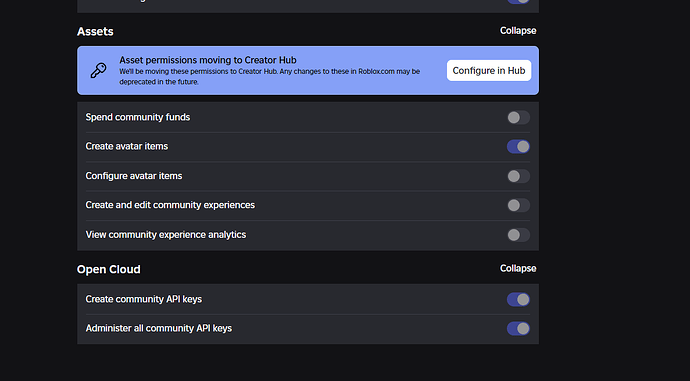690x381 pixels.
Task: Click the 'Create avatar items' label
Action: [x=127, y=146]
